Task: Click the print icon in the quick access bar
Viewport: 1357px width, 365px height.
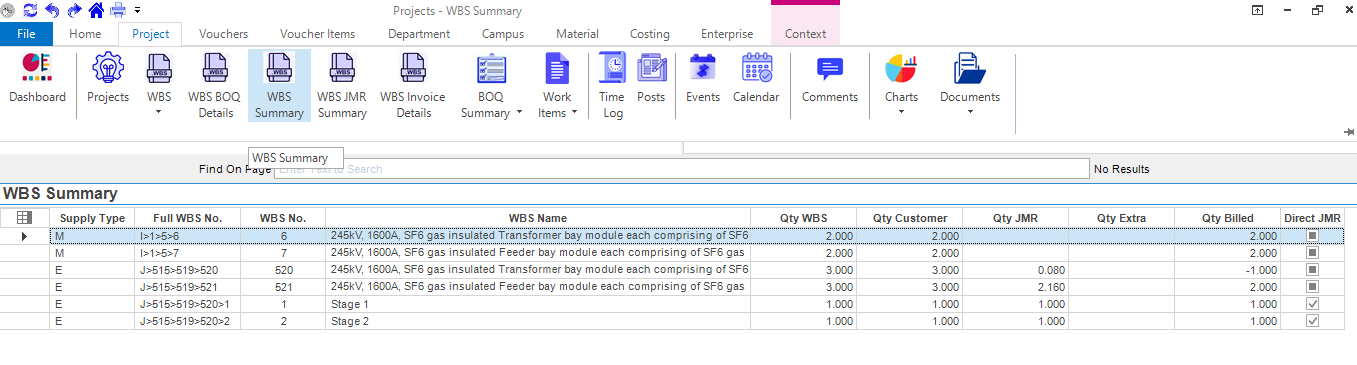Action: tap(118, 10)
